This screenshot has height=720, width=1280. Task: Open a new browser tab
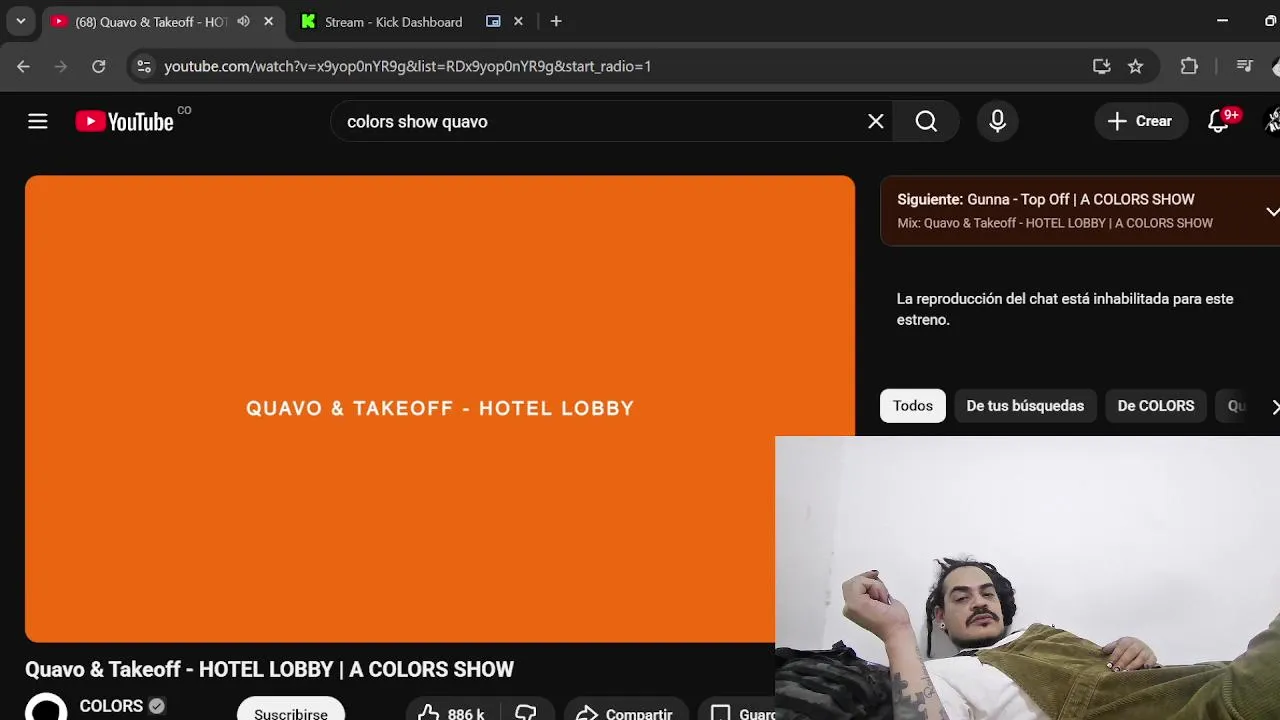[556, 21]
